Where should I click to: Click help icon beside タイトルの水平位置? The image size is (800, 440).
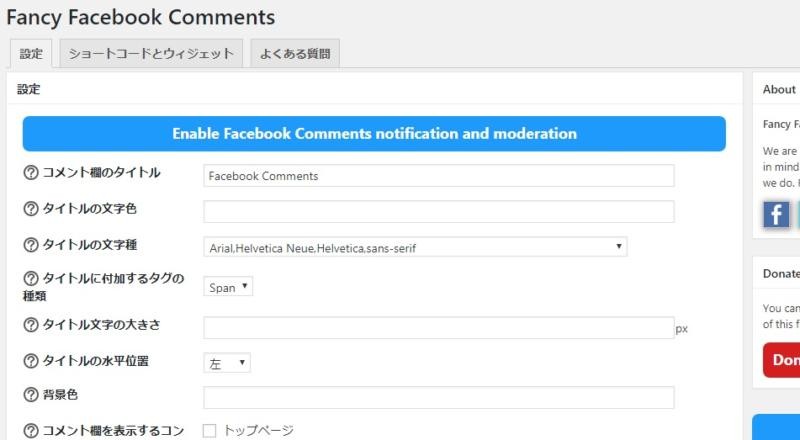[31, 361]
